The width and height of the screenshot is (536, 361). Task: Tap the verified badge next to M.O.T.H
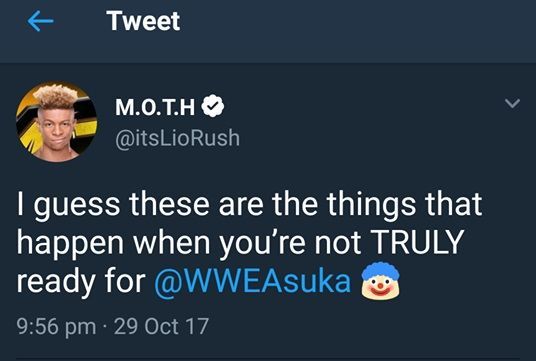pyautogui.click(x=213, y=106)
